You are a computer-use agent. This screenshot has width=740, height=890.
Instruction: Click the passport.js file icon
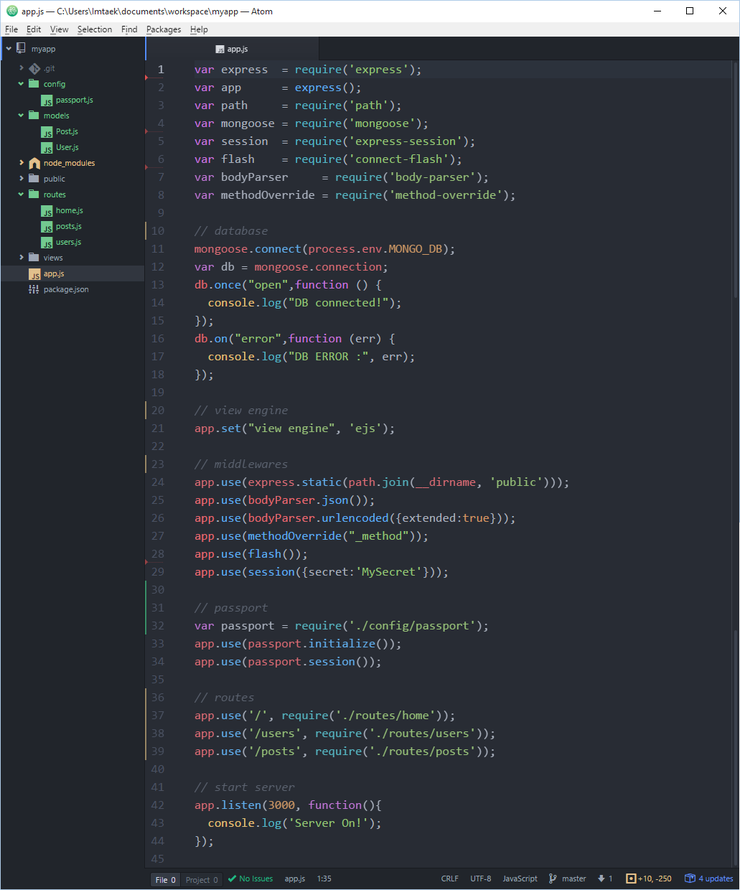[x=47, y=100]
